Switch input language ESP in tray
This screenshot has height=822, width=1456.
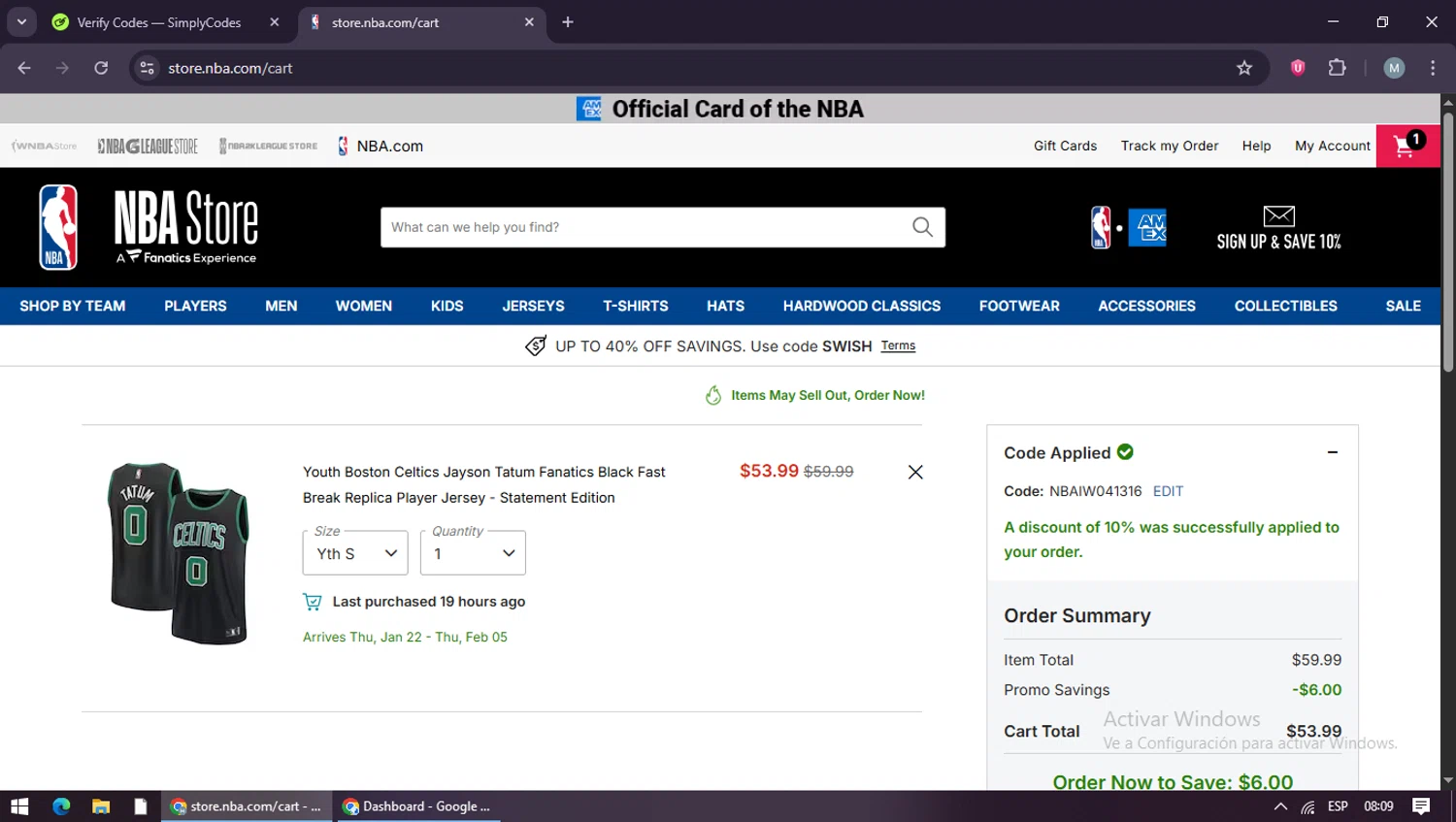tap(1338, 806)
